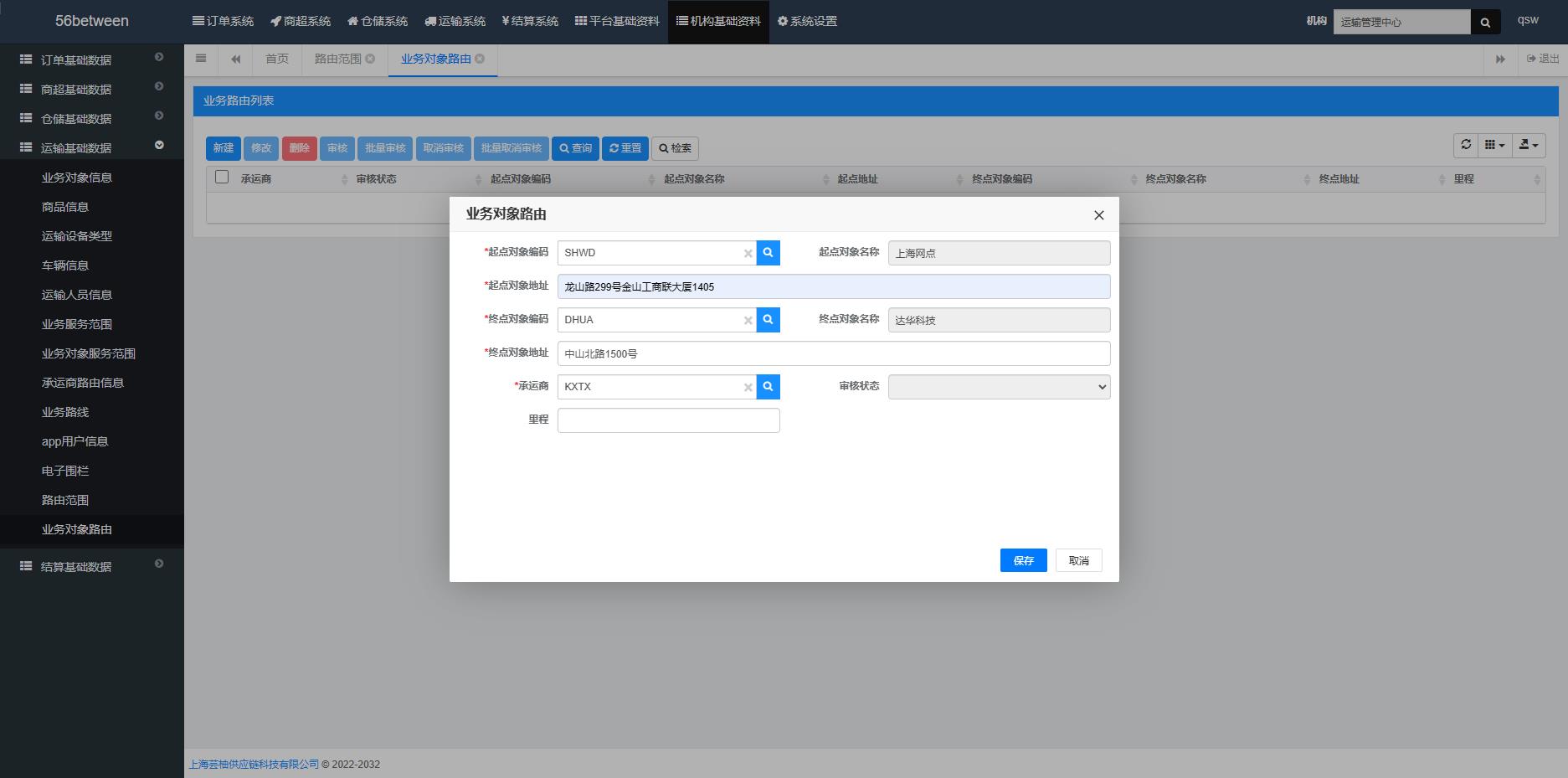The image size is (1568, 778).
Task: Clear the DHUA end object code
Action: coord(748,320)
